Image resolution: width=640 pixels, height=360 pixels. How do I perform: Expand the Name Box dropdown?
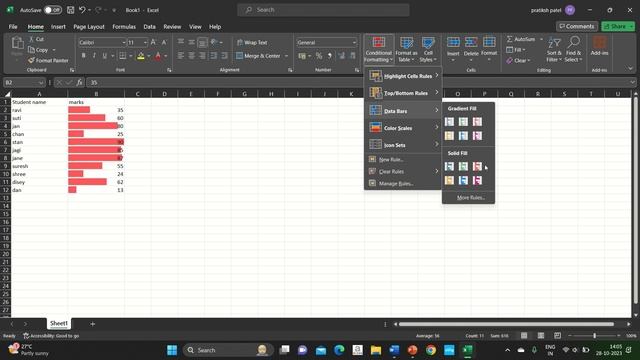point(41,82)
